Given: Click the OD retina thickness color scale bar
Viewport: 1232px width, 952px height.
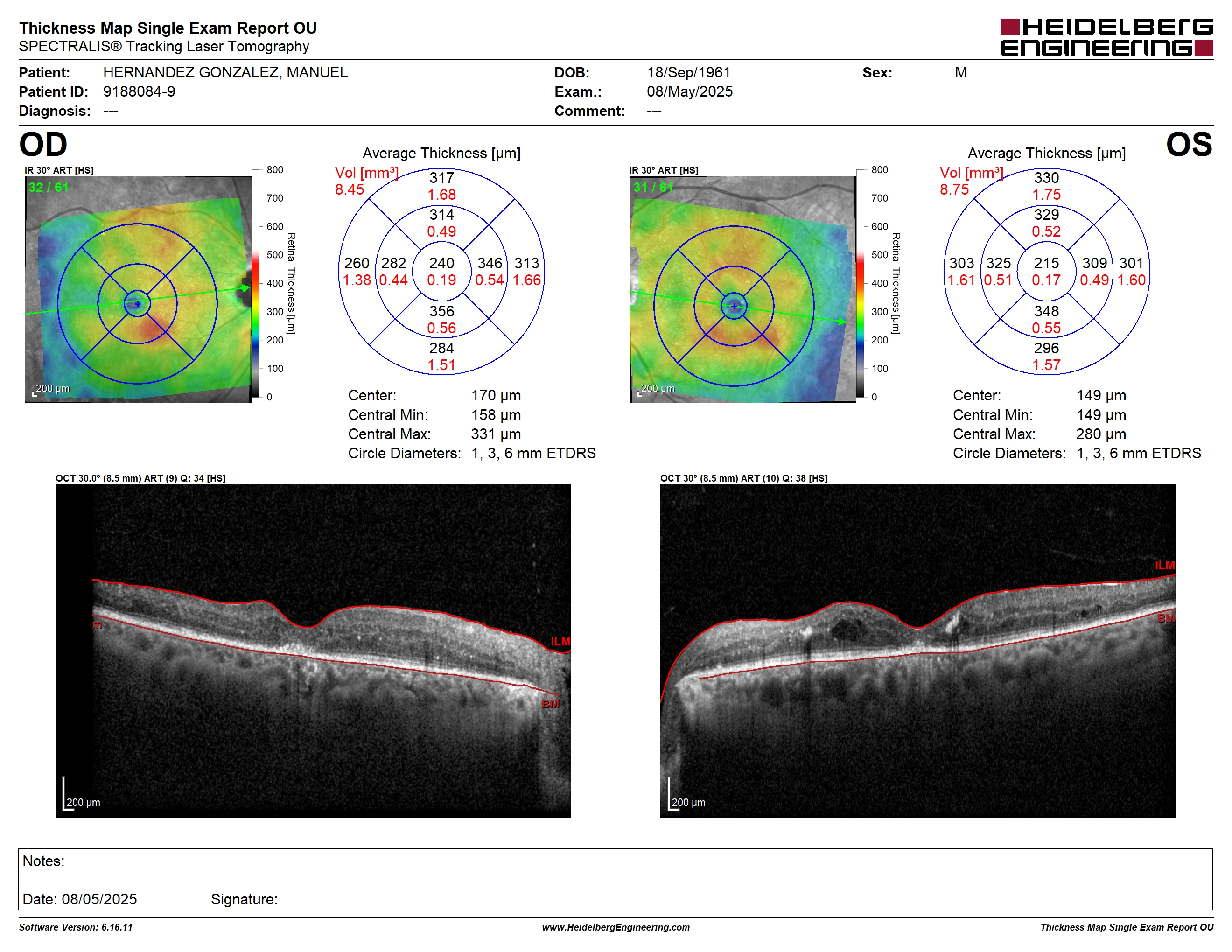Looking at the screenshot, I should pyautogui.click(x=256, y=283).
